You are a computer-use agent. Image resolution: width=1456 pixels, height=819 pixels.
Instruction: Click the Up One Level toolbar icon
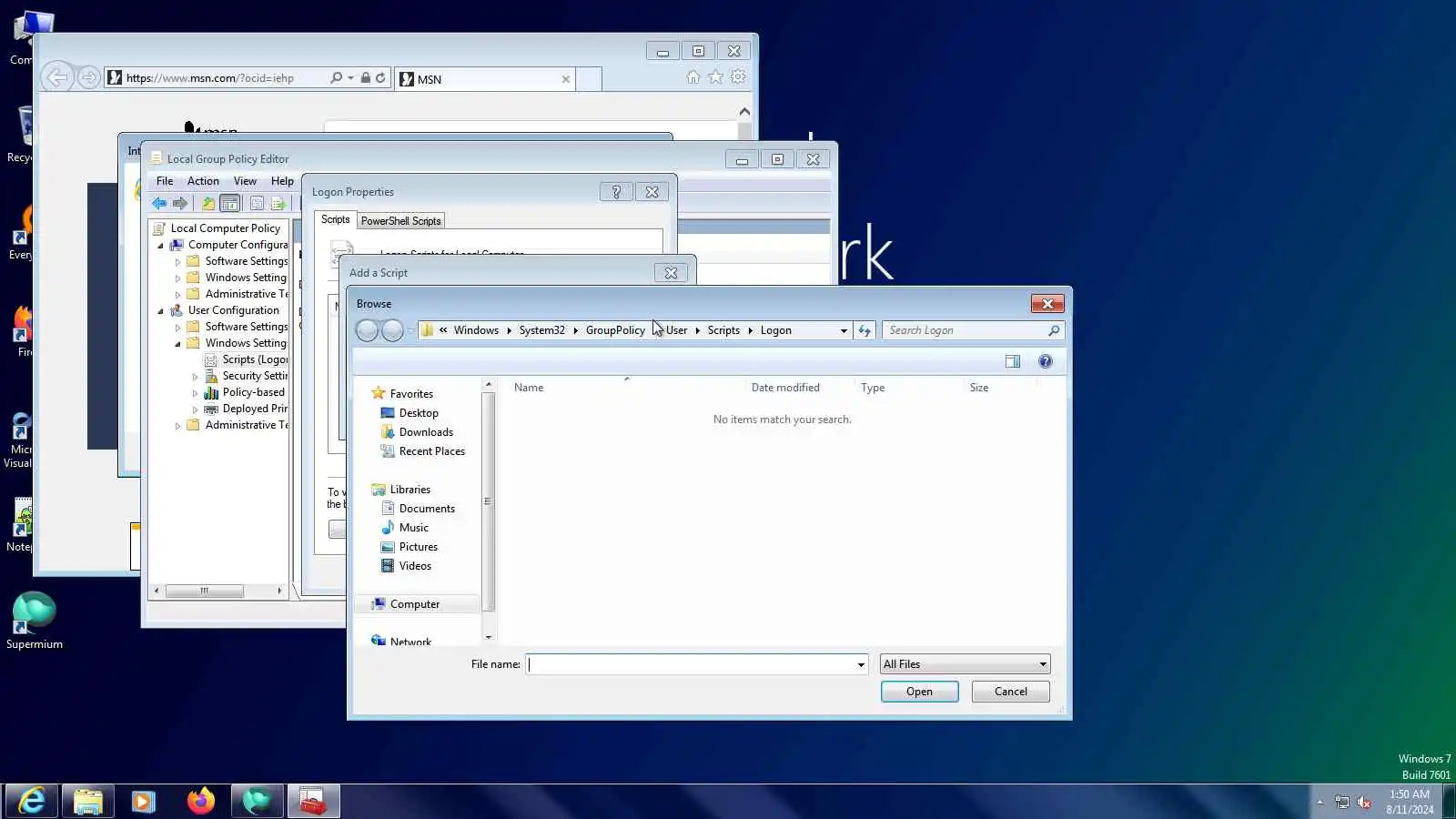coord(208,204)
